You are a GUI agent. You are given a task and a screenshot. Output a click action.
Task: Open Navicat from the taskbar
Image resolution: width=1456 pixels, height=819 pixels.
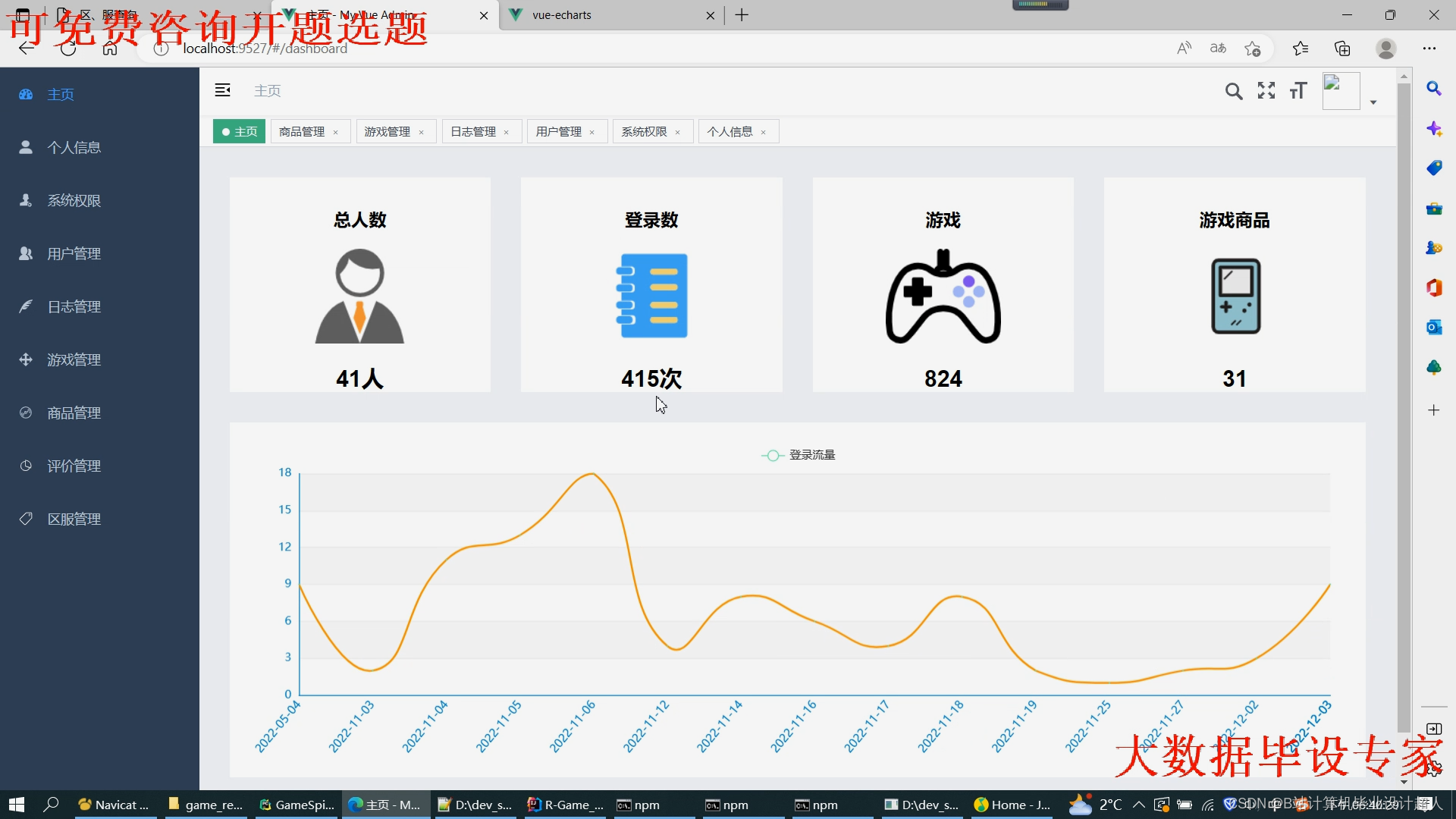coord(115,805)
